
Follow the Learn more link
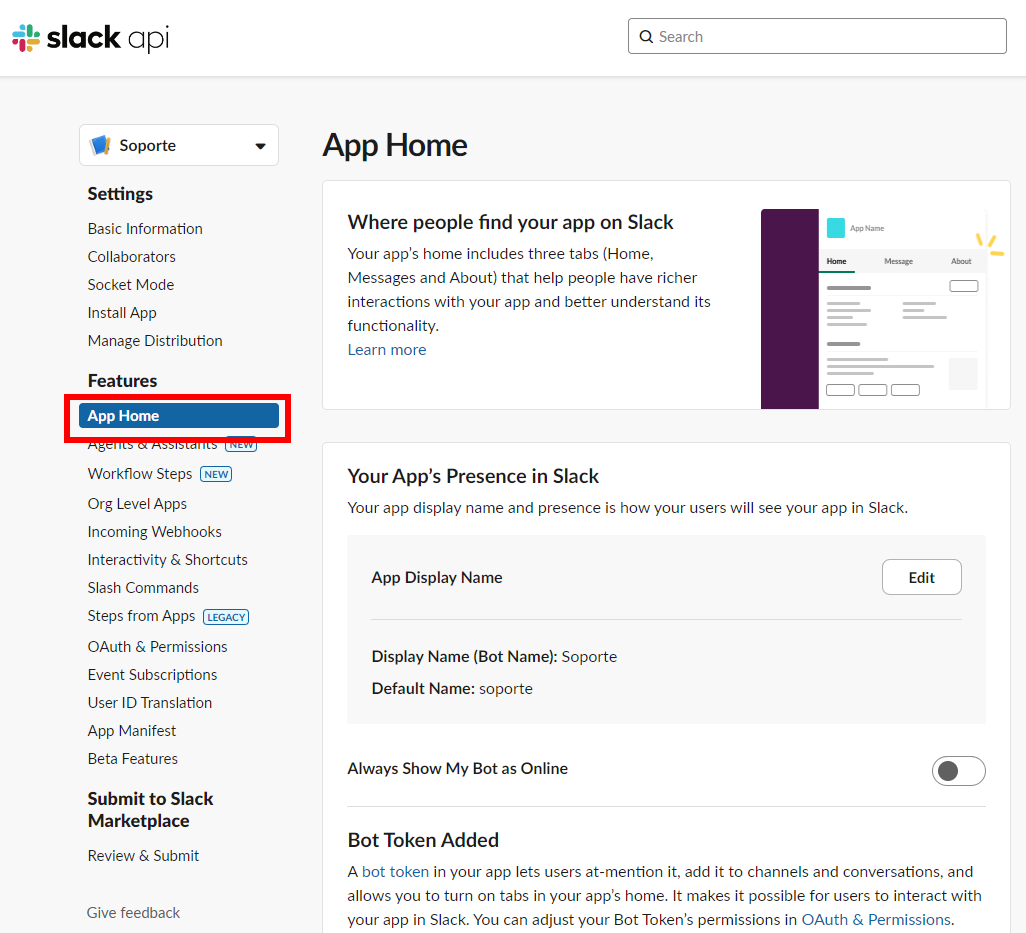coord(386,350)
